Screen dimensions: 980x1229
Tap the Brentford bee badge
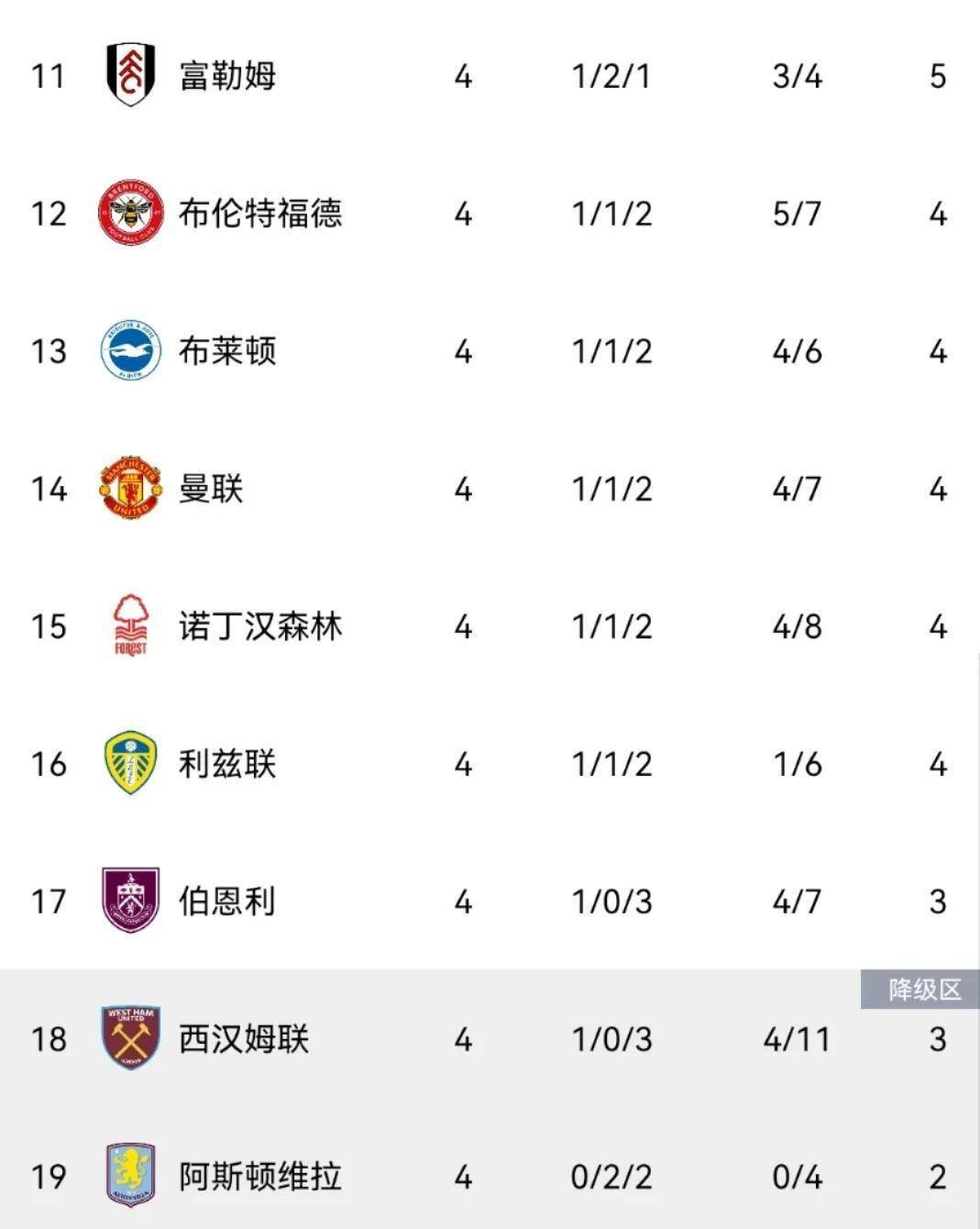tap(130, 213)
